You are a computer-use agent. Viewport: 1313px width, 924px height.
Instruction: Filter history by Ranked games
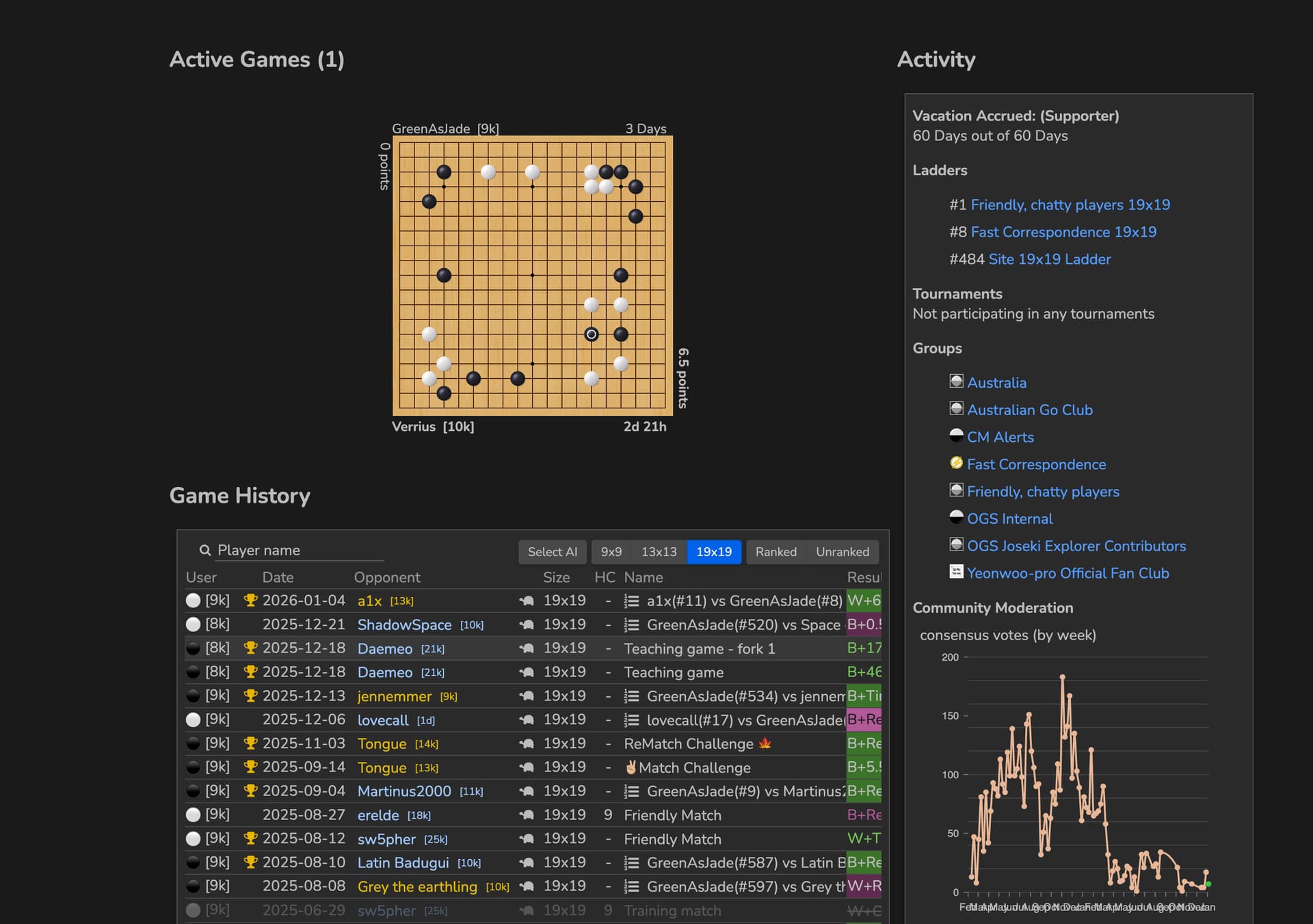click(775, 552)
